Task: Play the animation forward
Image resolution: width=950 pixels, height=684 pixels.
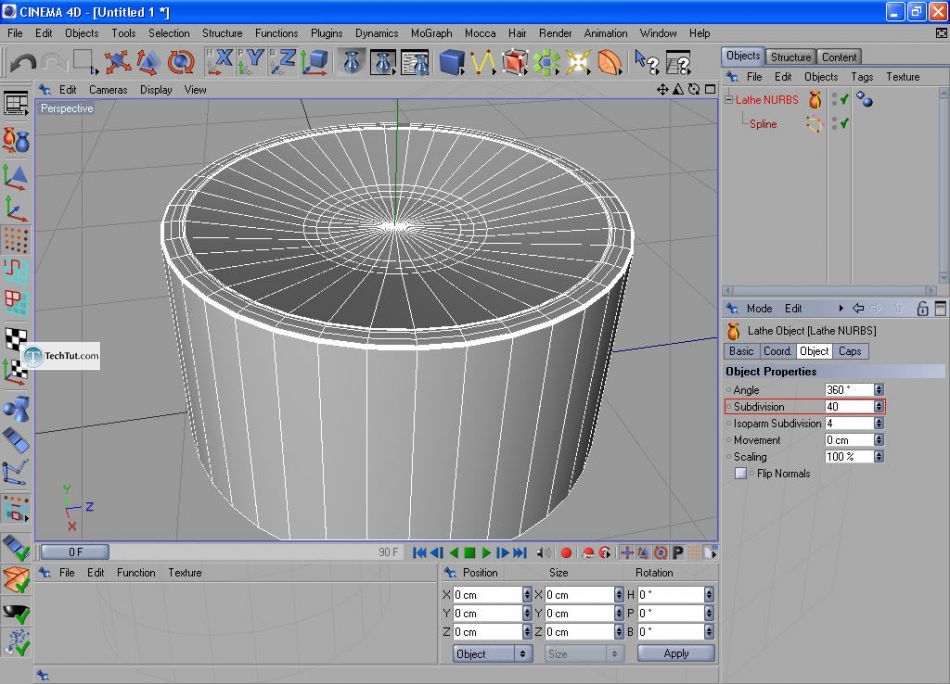Action: click(486, 553)
